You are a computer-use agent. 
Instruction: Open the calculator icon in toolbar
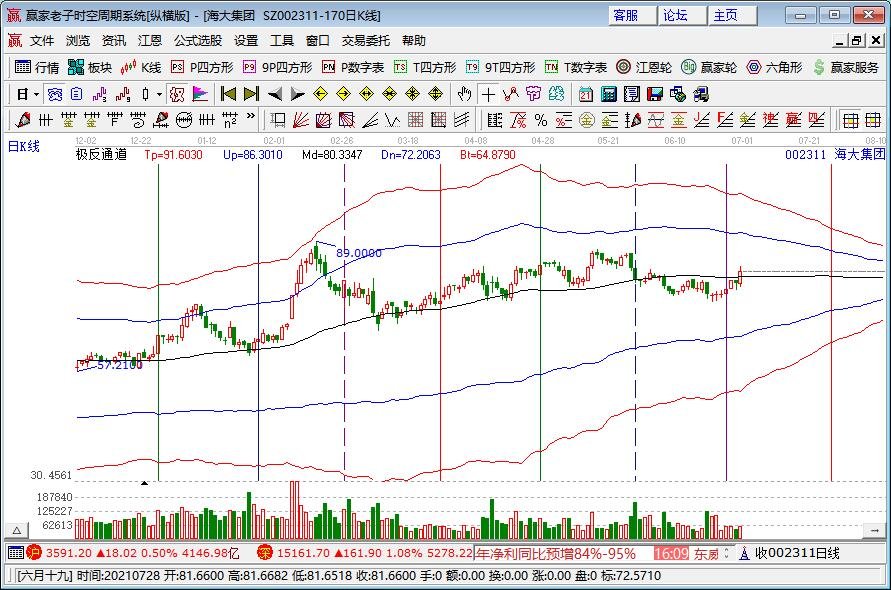(608, 94)
